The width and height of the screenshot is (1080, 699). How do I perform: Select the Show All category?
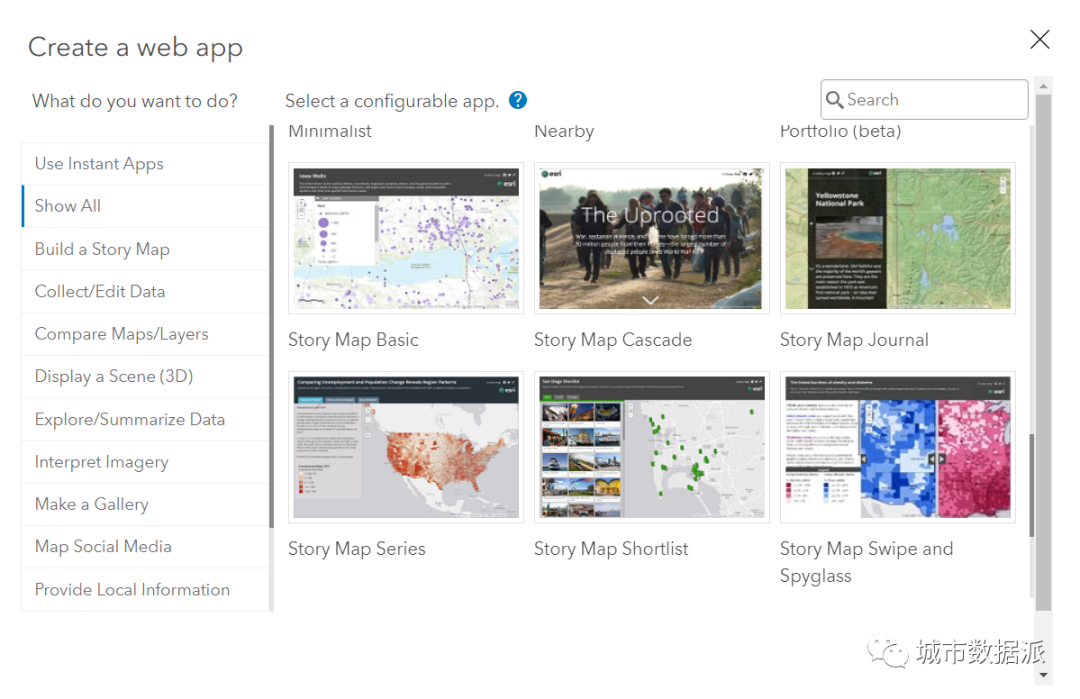pos(145,206)
